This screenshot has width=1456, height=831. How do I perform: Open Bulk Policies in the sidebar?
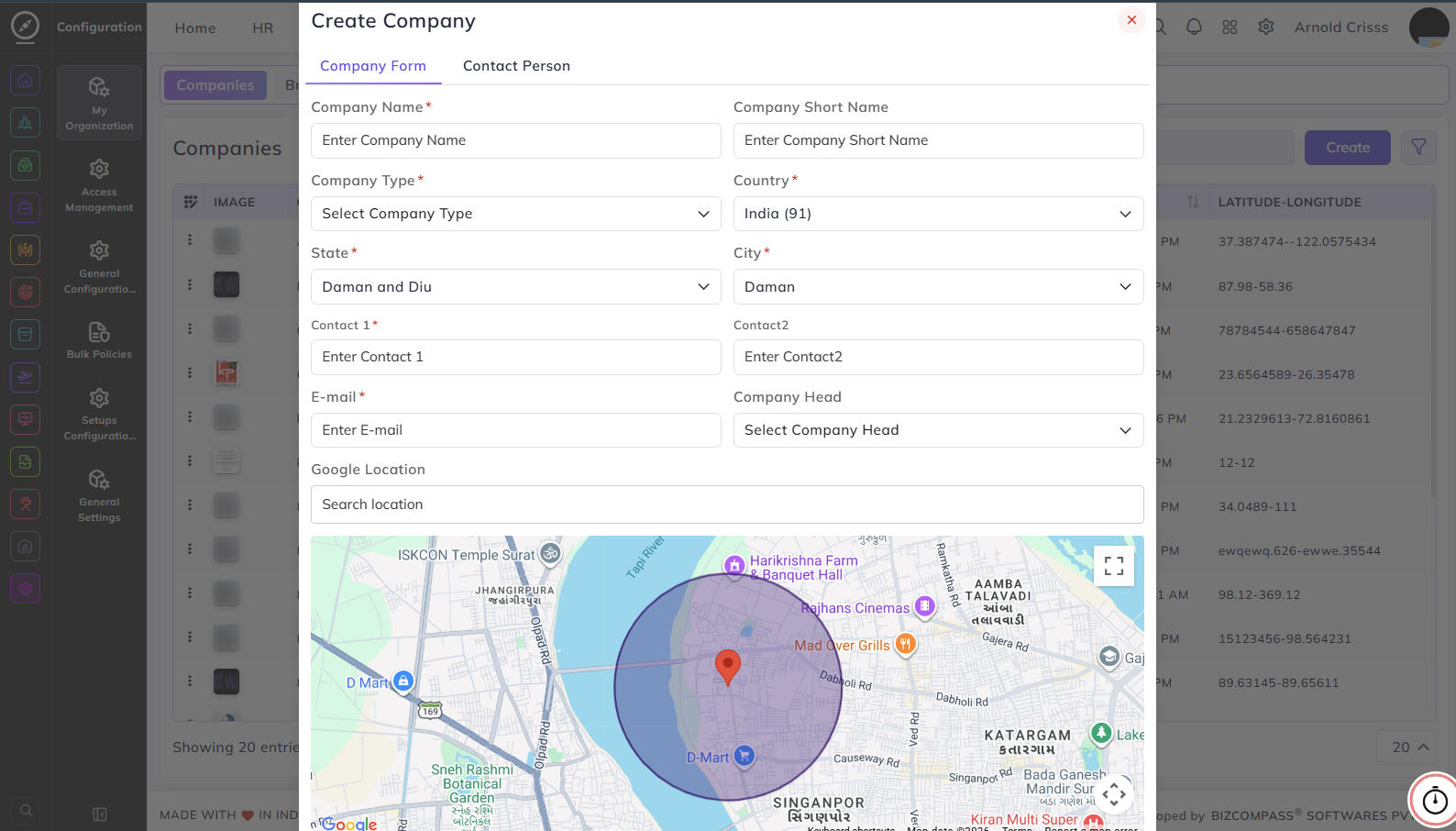(99, 339)
